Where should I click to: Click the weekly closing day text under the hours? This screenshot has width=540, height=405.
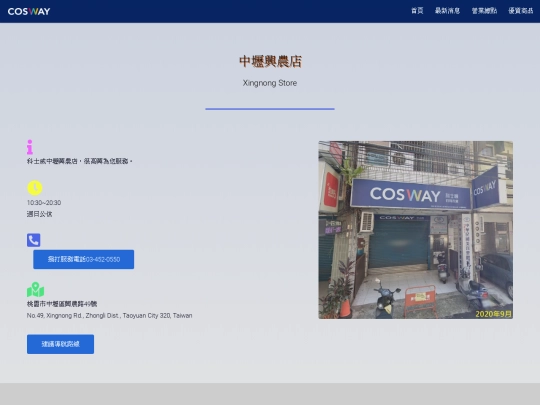(40, 214)
